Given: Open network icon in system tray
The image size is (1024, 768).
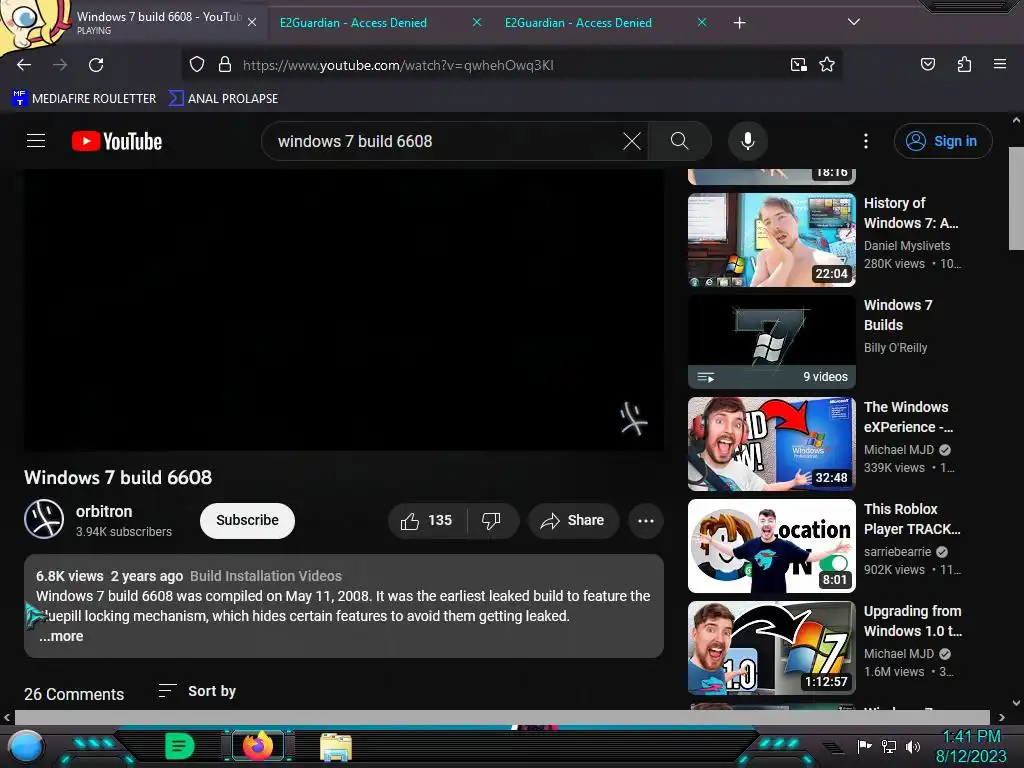Looking at the screenshot, I should tap(889, 746).
